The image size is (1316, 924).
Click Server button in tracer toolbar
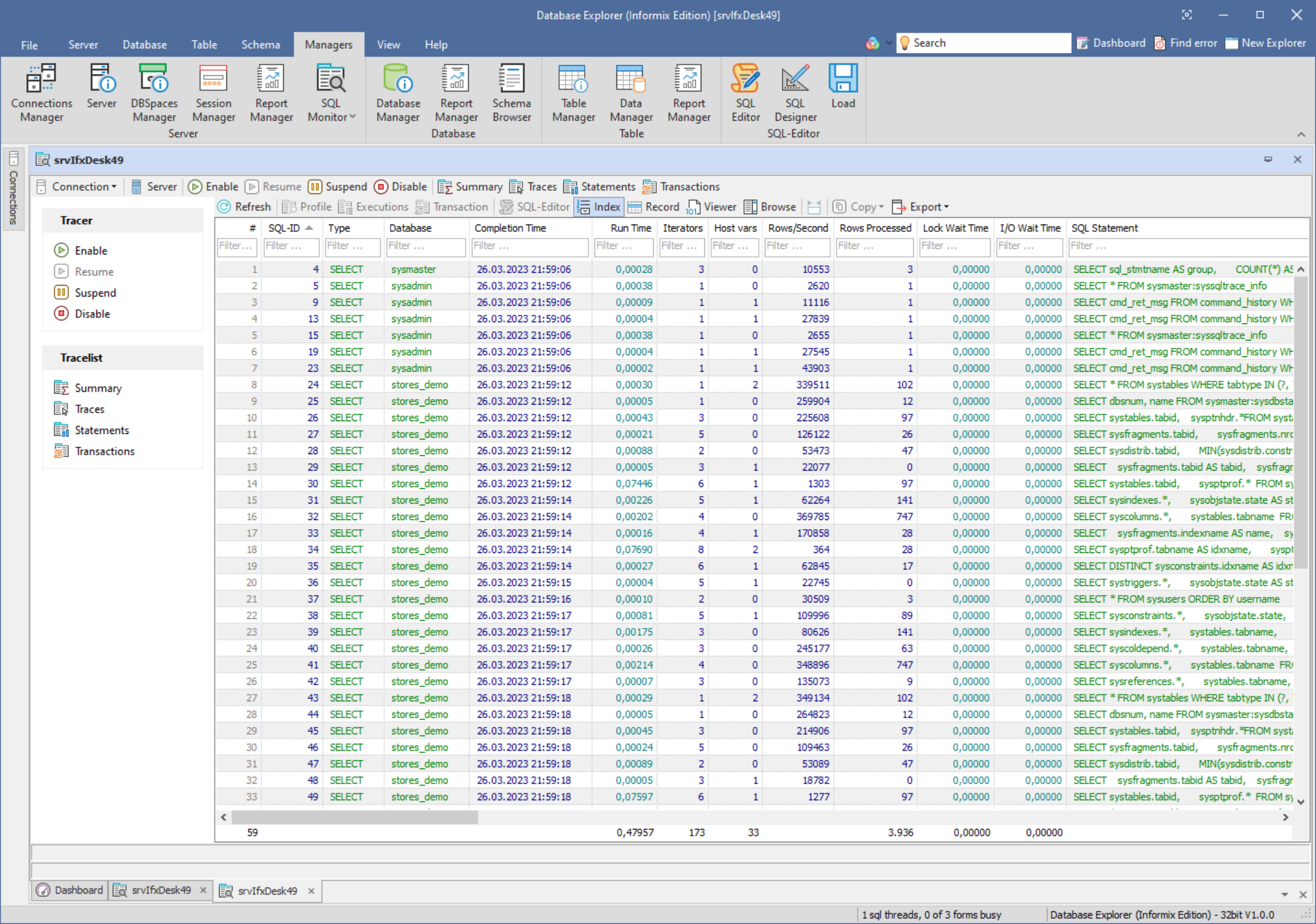click(154, 187)
